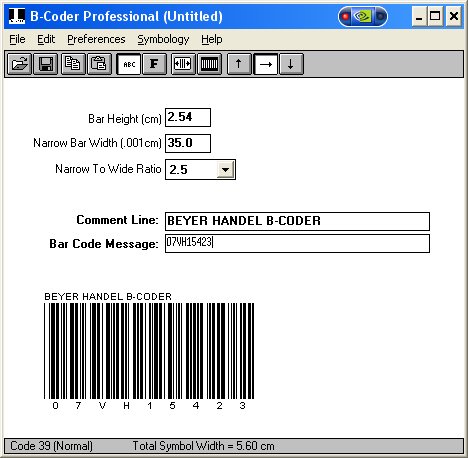Expand the Narrow To Wide Ratio dropdown

coord(225,170)
